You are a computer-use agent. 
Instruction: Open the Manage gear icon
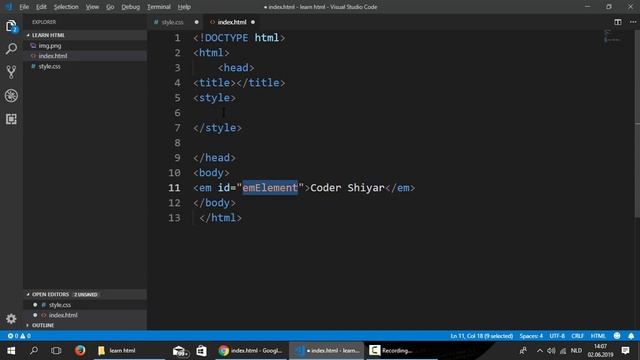(x=11, y=319)
